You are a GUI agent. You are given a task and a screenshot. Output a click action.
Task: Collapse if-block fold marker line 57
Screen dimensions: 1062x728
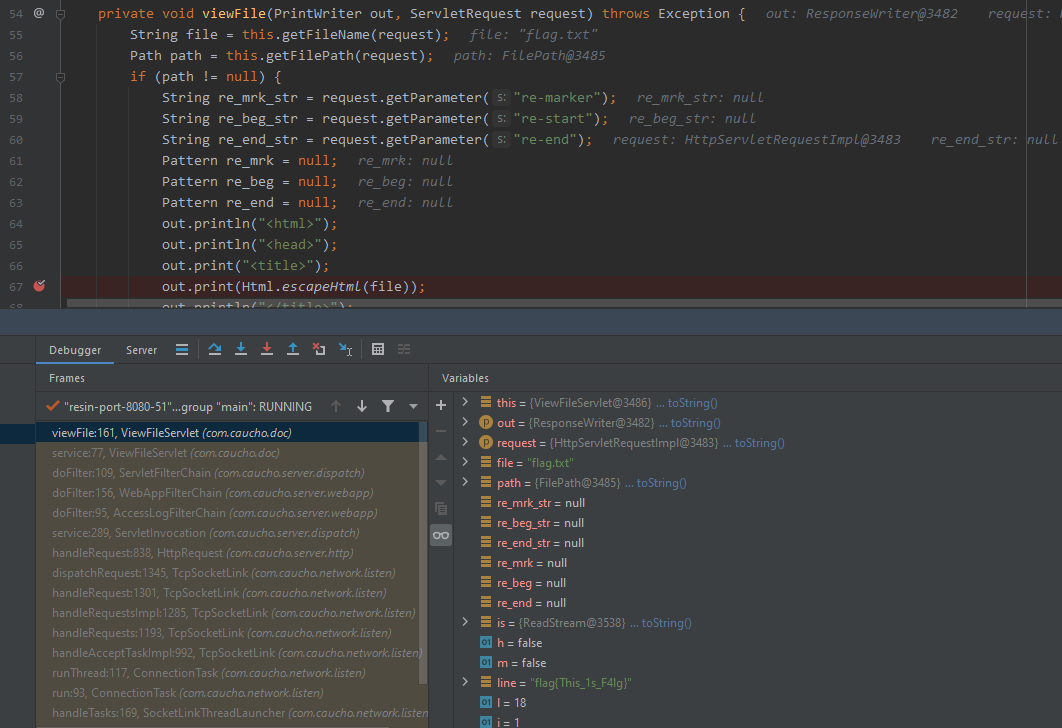pos(60,77)
